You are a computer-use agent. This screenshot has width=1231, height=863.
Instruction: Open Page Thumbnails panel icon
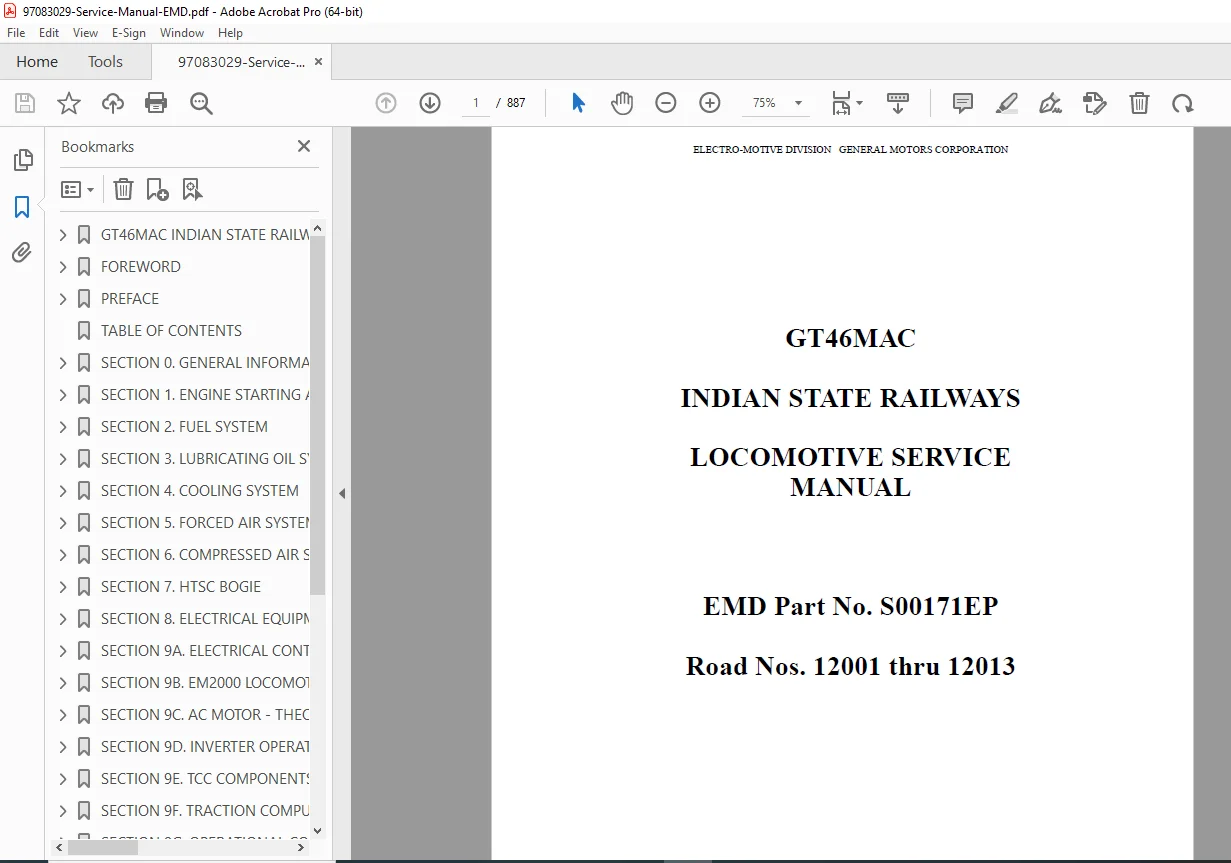(x=22, y=160)
